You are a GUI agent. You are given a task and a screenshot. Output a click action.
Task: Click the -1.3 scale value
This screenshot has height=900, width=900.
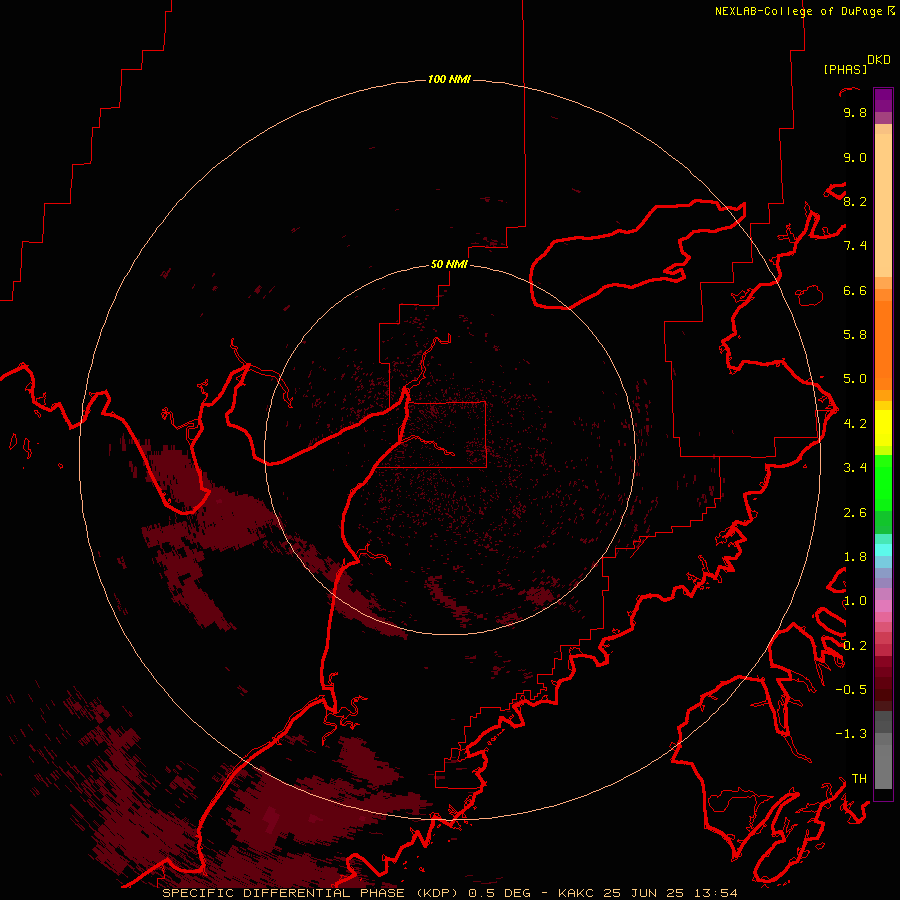[851, 734]
